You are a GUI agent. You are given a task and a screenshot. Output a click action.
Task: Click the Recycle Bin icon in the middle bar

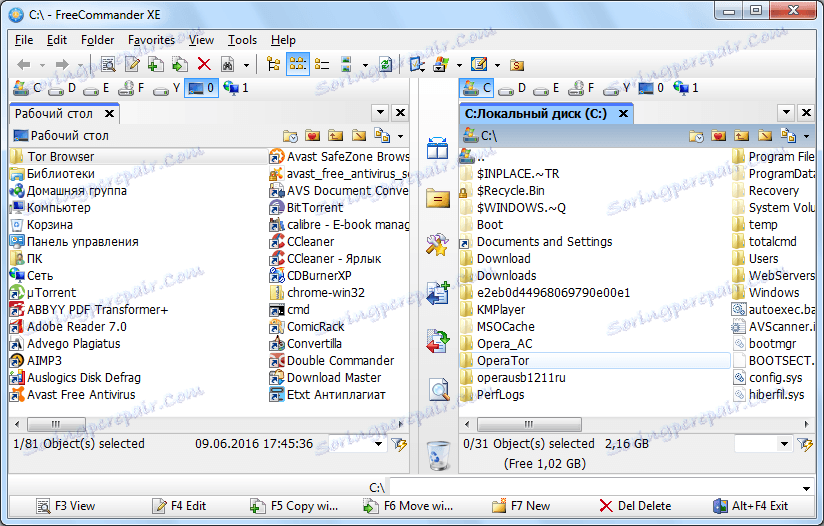(438, 456)
